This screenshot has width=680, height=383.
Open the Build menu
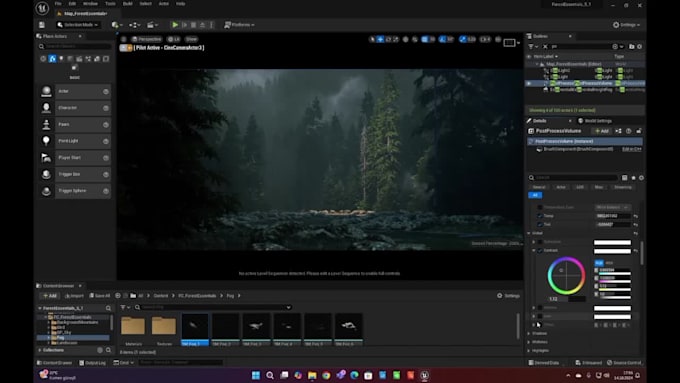pos(128,3)
